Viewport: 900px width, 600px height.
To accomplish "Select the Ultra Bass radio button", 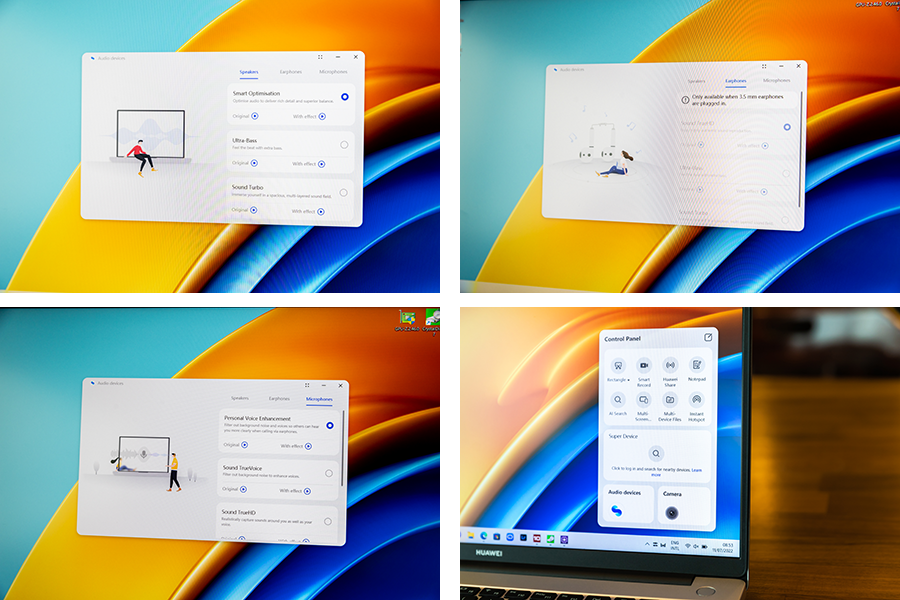I will coord(344,145).
